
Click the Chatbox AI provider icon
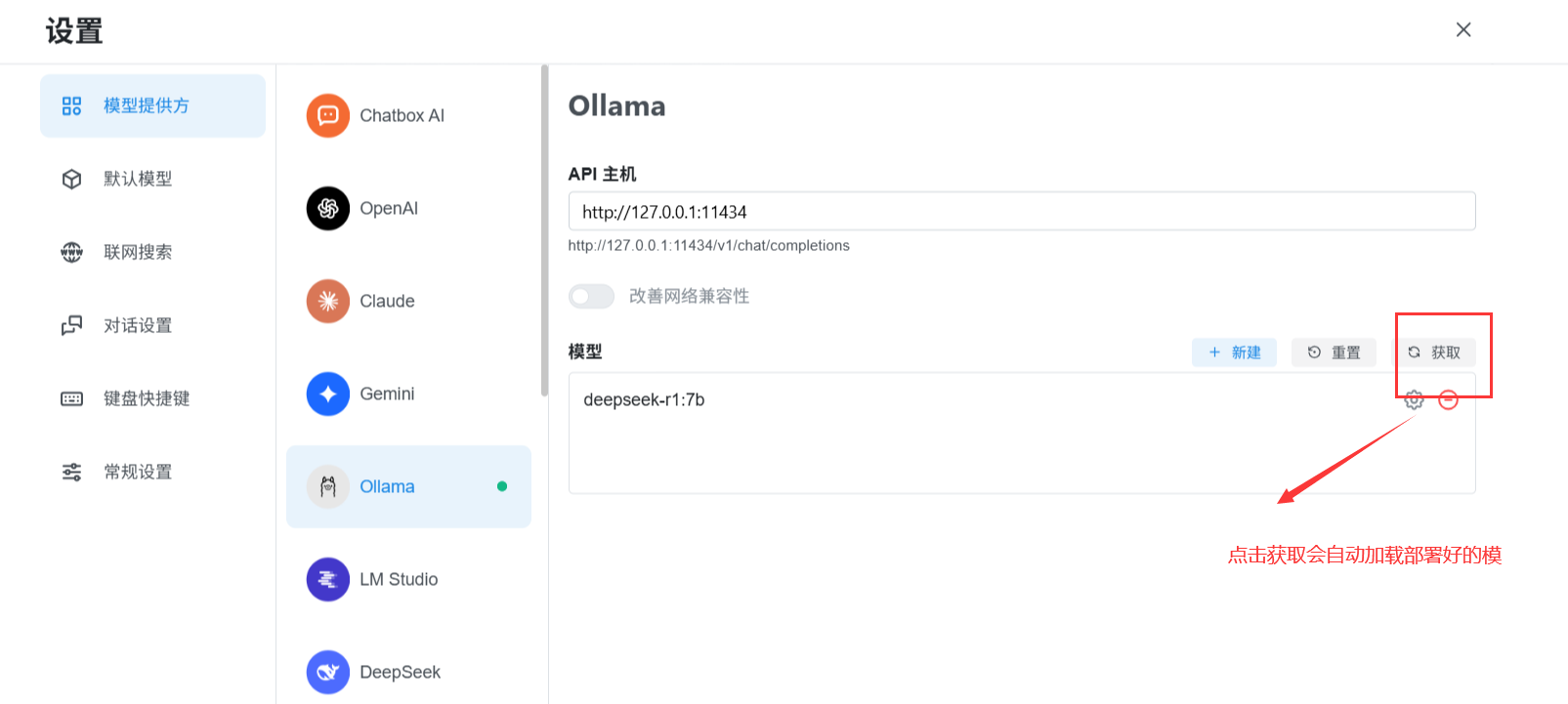[328, 115]
